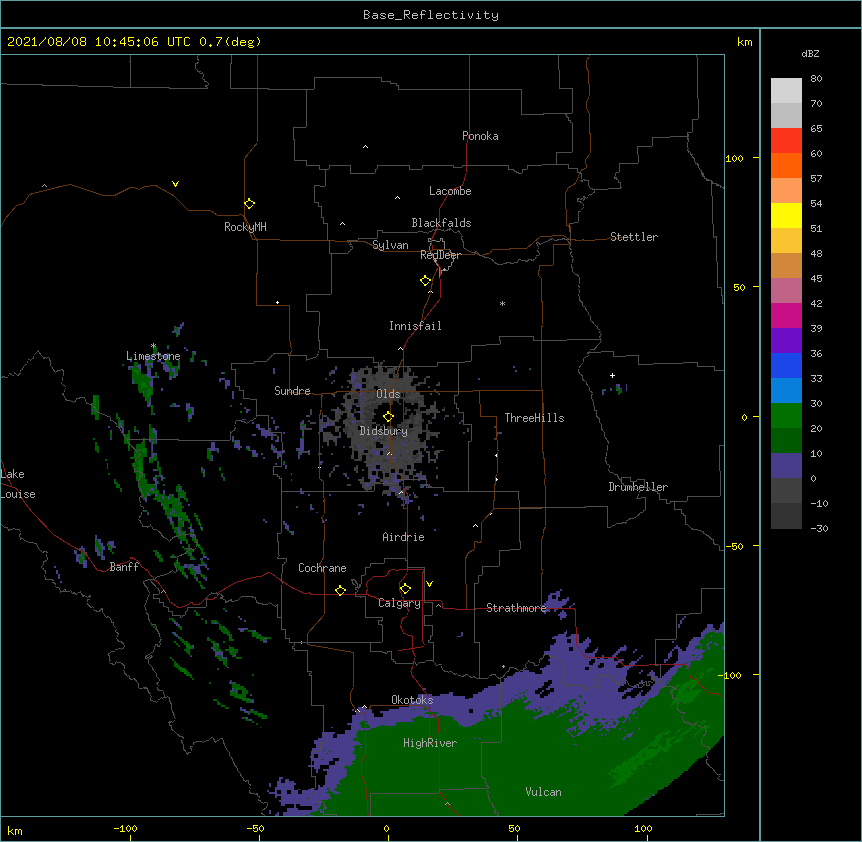Click the Banff town label
Viewport: 862px width, 842px height.
(124, 567)
